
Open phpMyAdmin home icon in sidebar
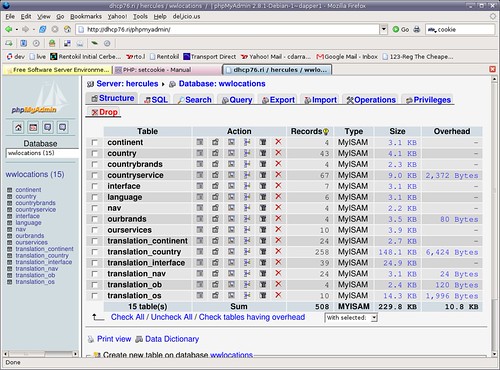pos(18,127)
